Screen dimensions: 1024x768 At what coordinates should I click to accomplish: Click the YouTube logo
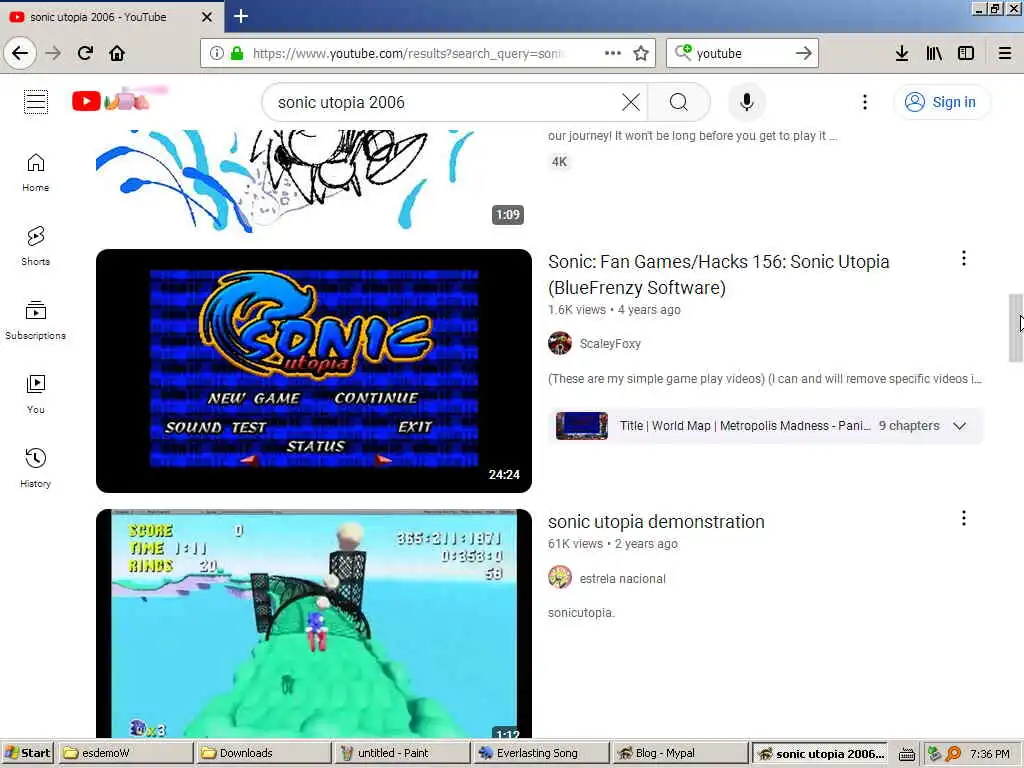(x=119, y=99)
